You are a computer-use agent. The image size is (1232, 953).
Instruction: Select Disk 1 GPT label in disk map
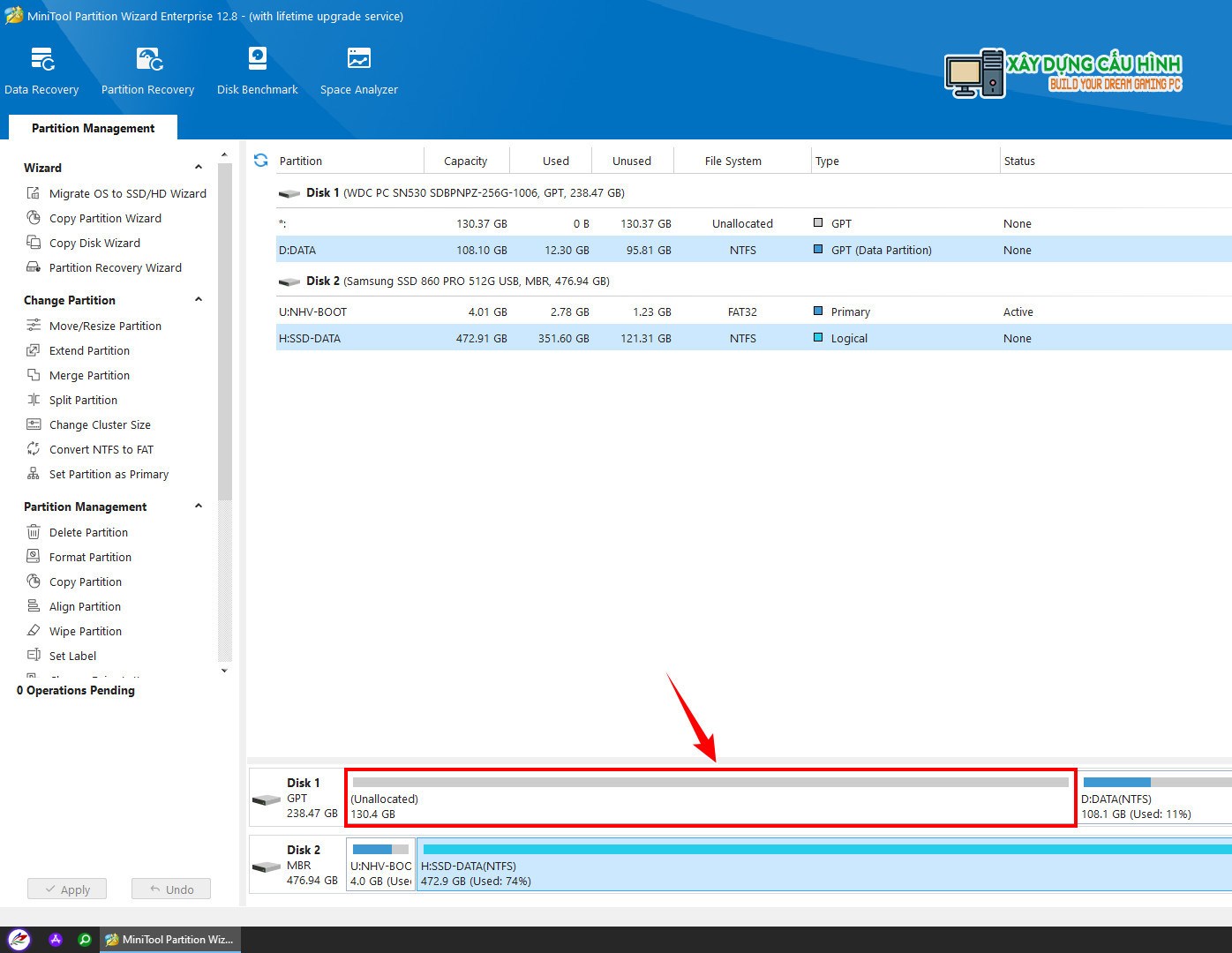[x=296, y=798]
